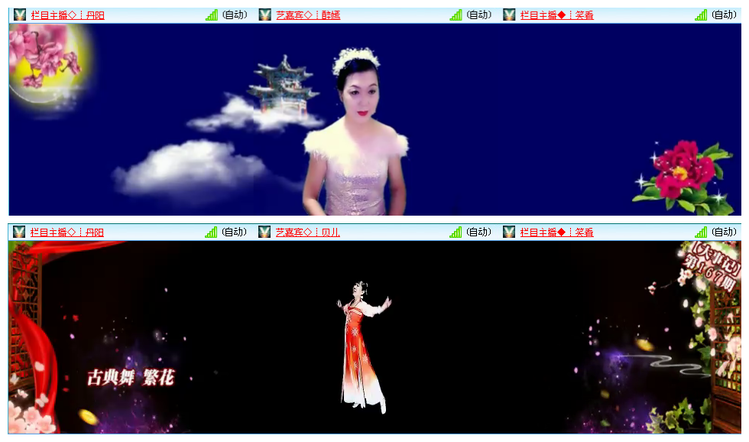This screenshot has width=749, height=442.
Task: Click 丹阳 signal bars above blue sky video
Action: [211, 15]
